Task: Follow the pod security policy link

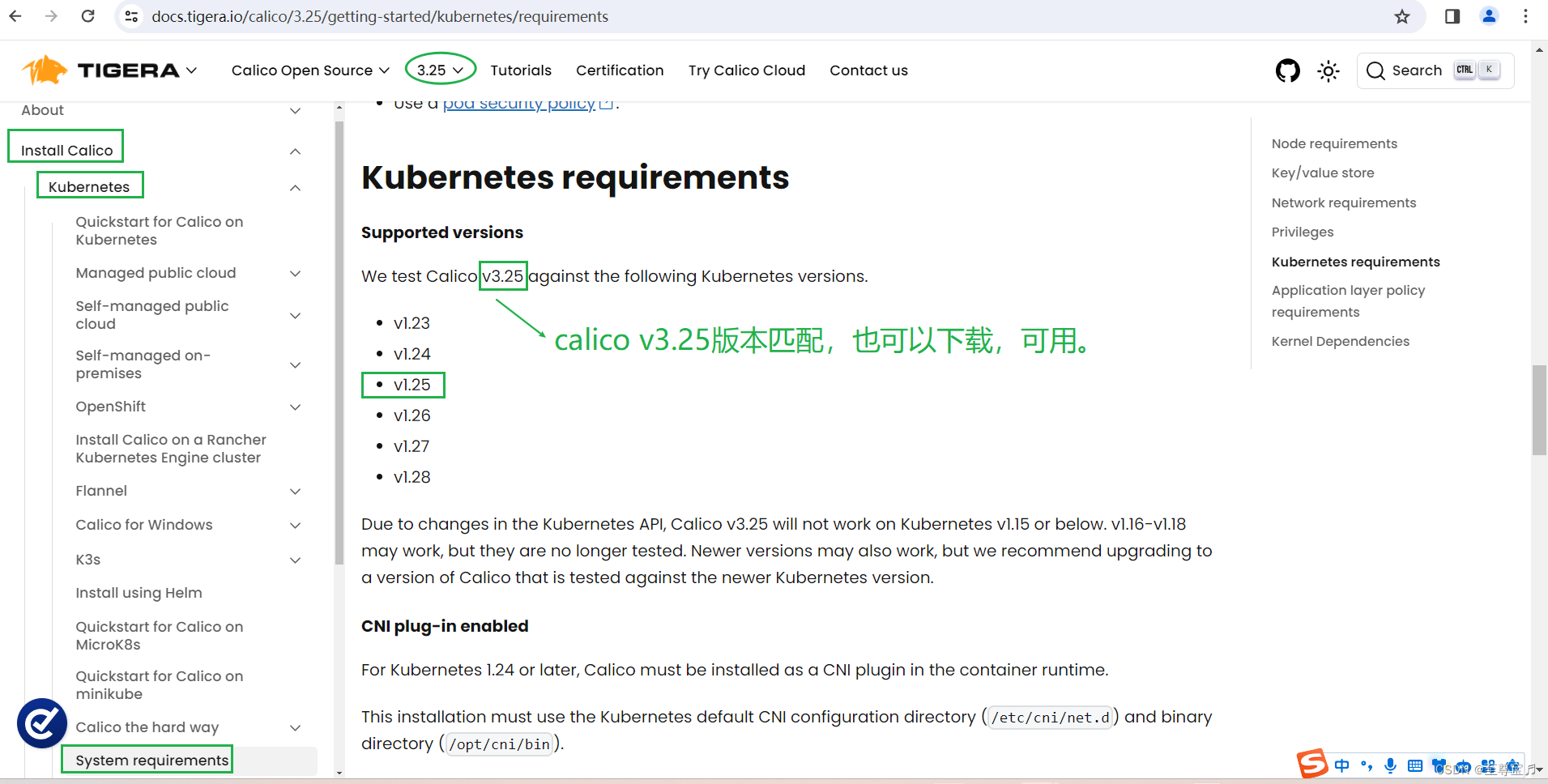Action: coord(527,104)
